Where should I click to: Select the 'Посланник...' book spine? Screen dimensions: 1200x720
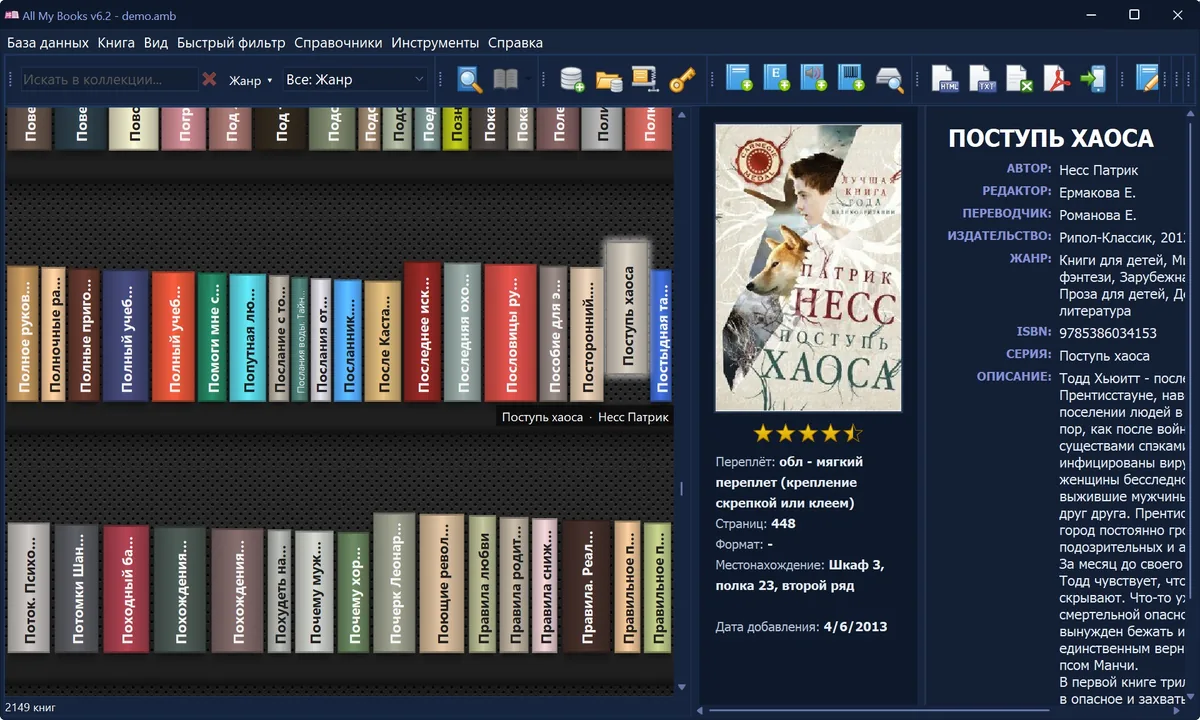[x=348, y=341]
